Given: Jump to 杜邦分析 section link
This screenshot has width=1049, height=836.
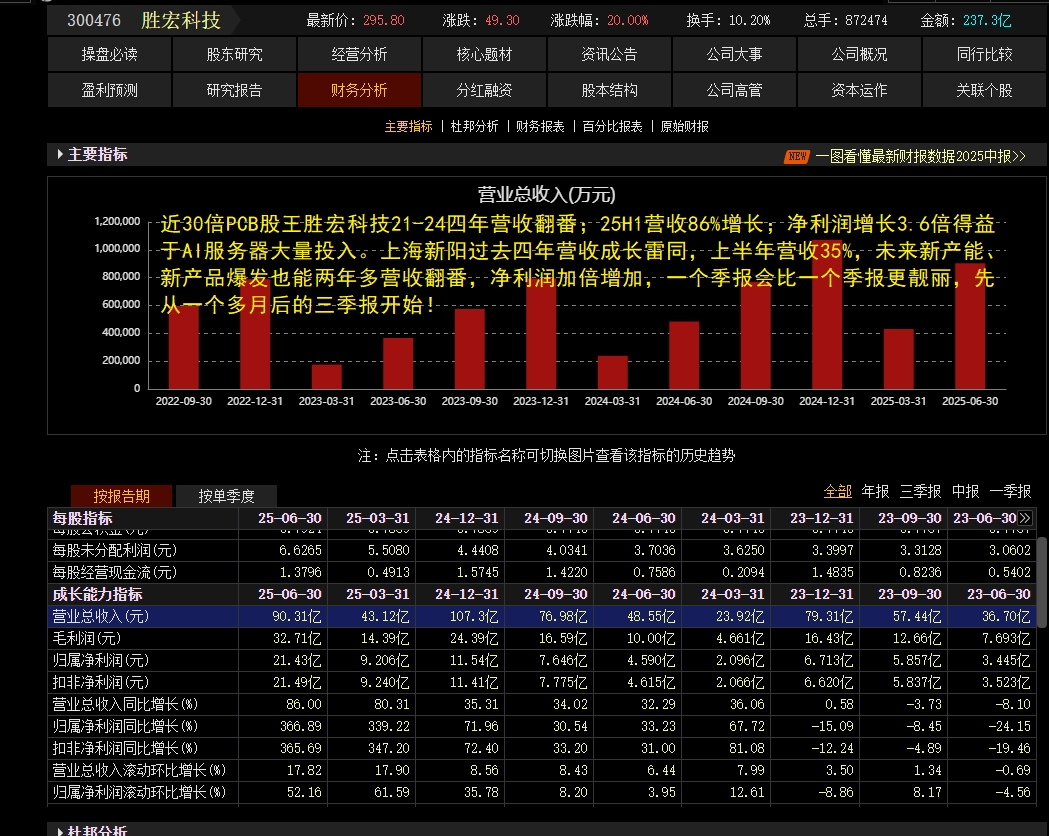Looking at the screenshot, I should 474,126.
